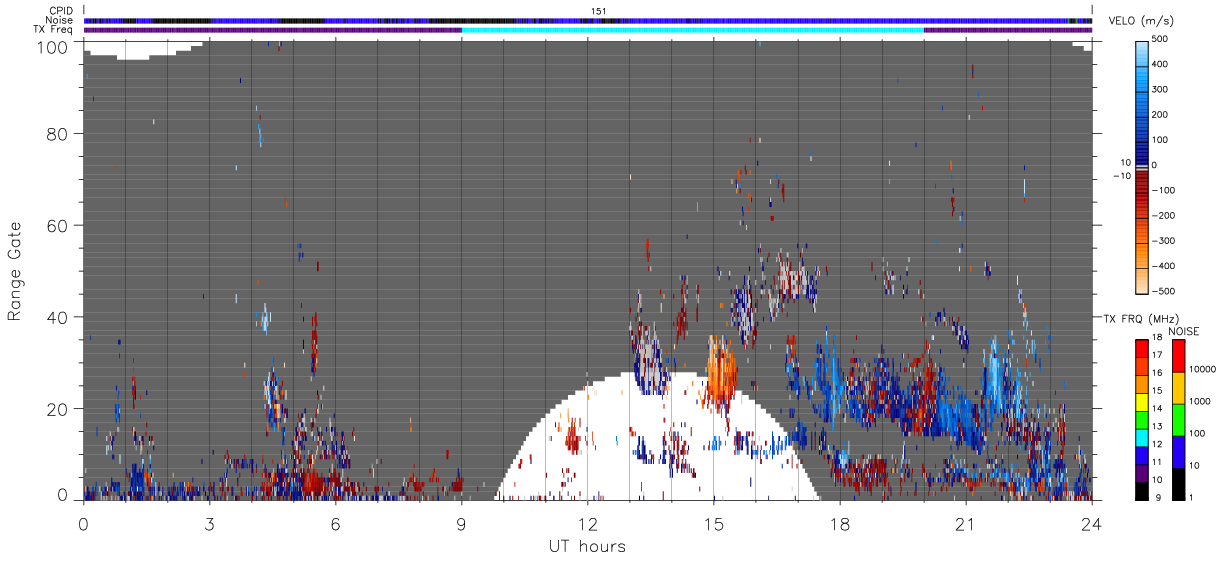Viewport: 1228px width, 567px height.
Task: Pick cyan segment of TX FRQ colorbar
Action: click(1141, 437)
